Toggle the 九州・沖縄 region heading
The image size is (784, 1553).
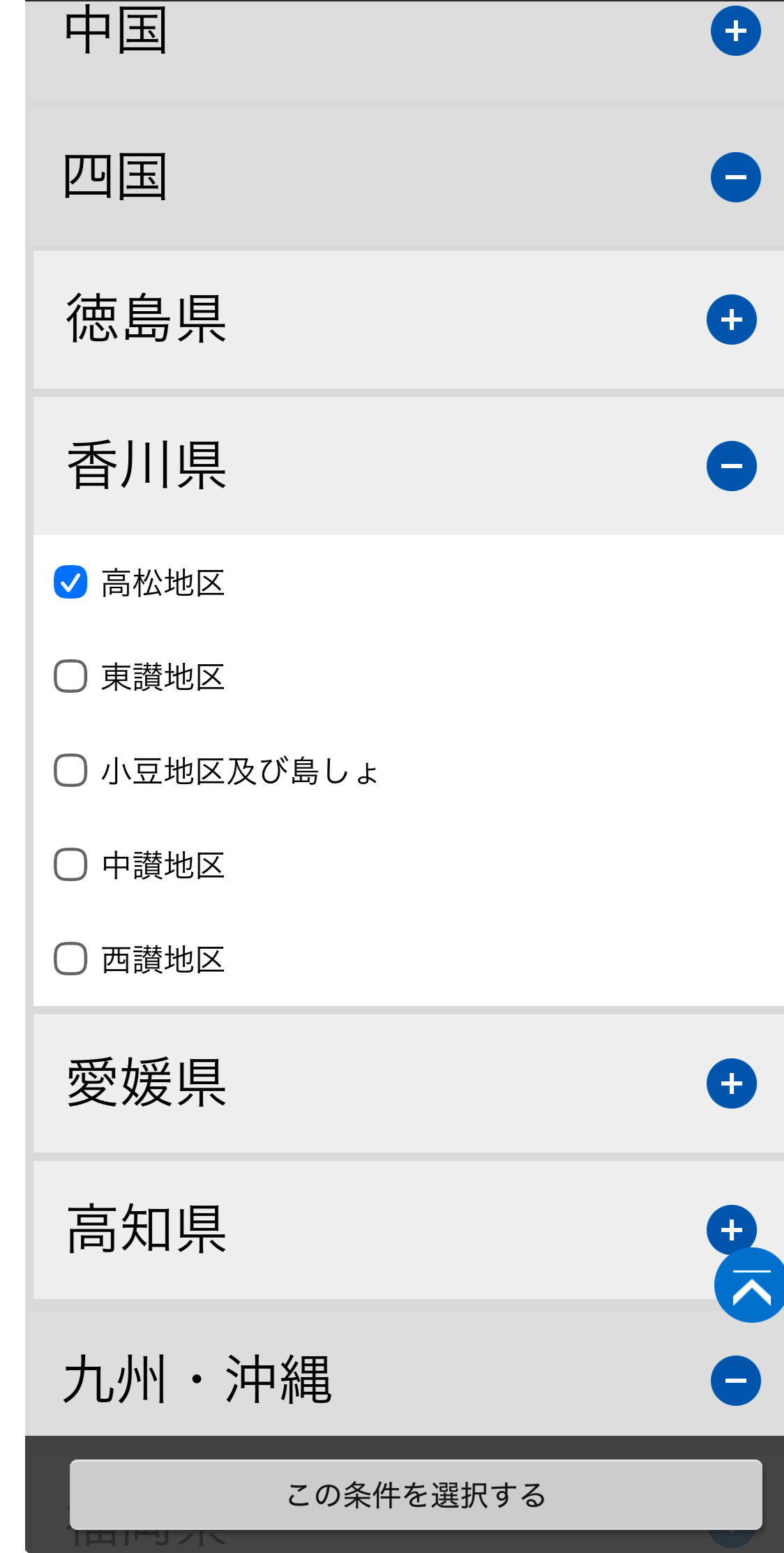pyautogui.click(x=197, y=1380)
